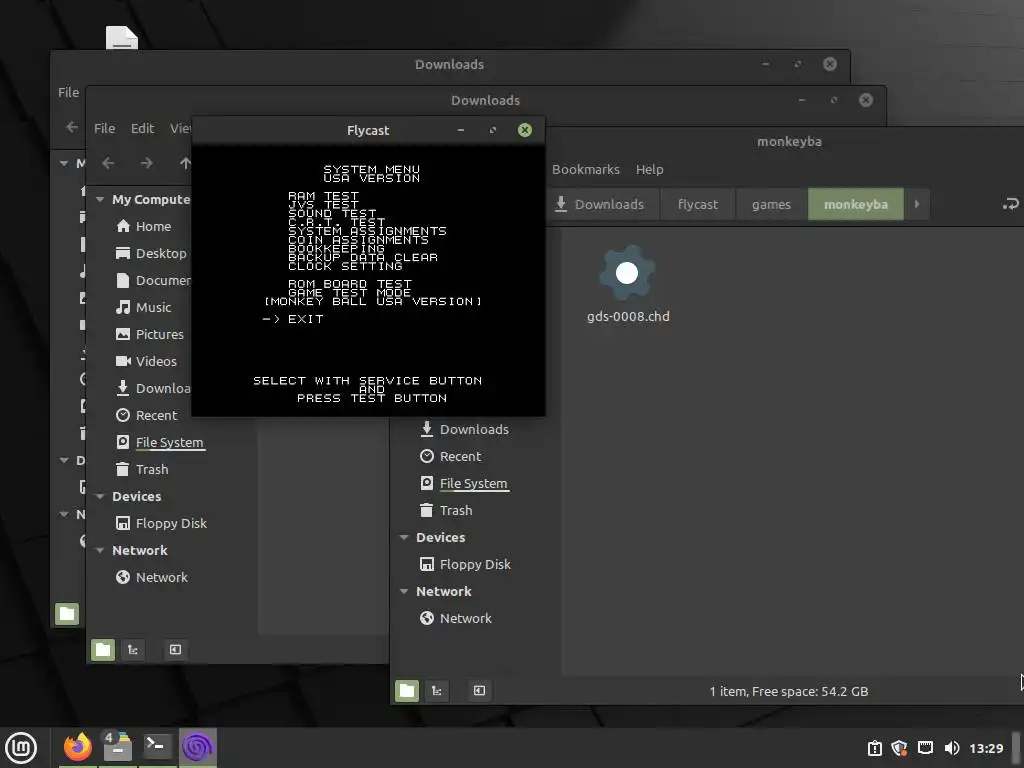Show places sidebar in monkeyba window

click(407, 691)
